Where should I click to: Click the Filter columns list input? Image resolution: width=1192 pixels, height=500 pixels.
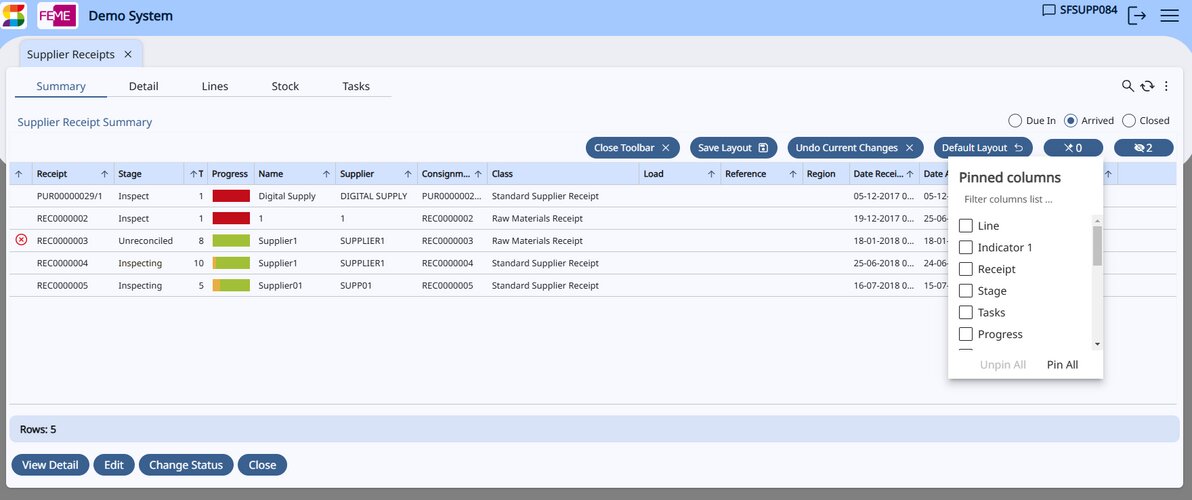click(1025, 200)
